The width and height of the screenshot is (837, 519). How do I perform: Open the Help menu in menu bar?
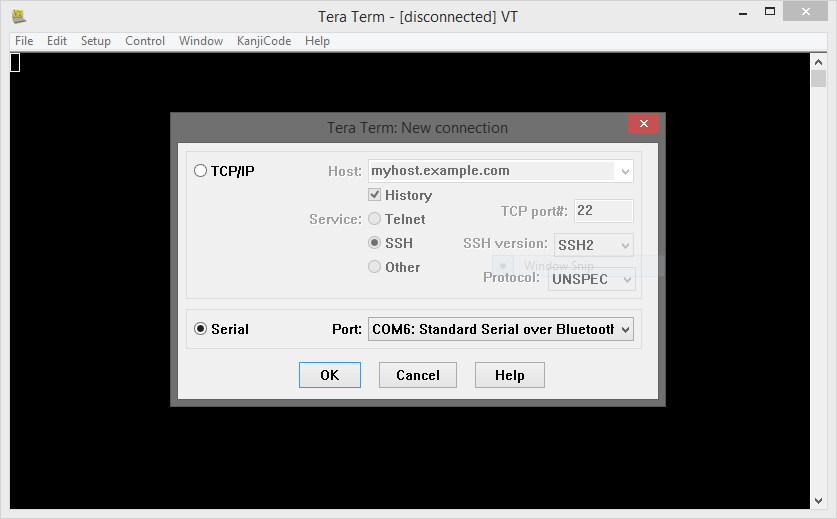pos(317,41)
